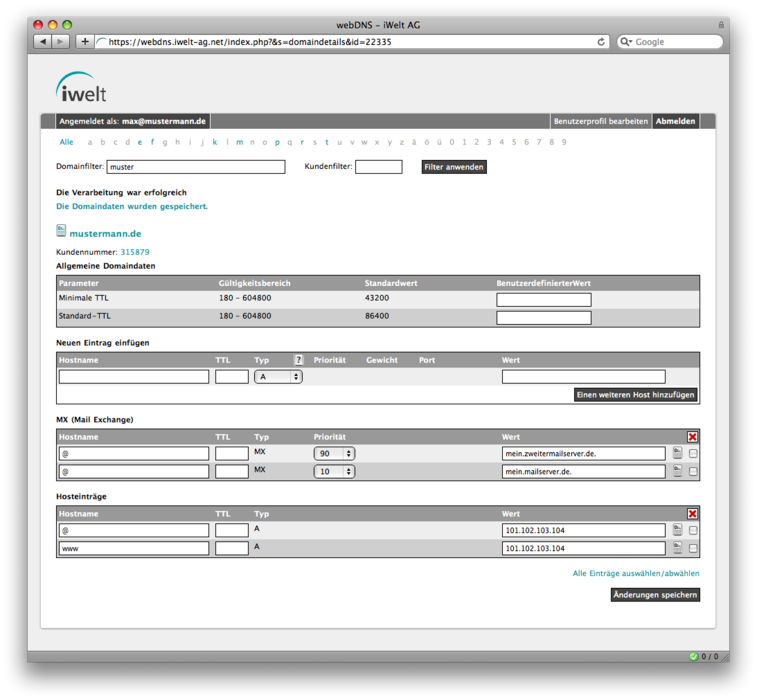Open mustermann.de domain link
Image resolution: width=757 pixels, height=700 pixels.
[x=105, y=234]
